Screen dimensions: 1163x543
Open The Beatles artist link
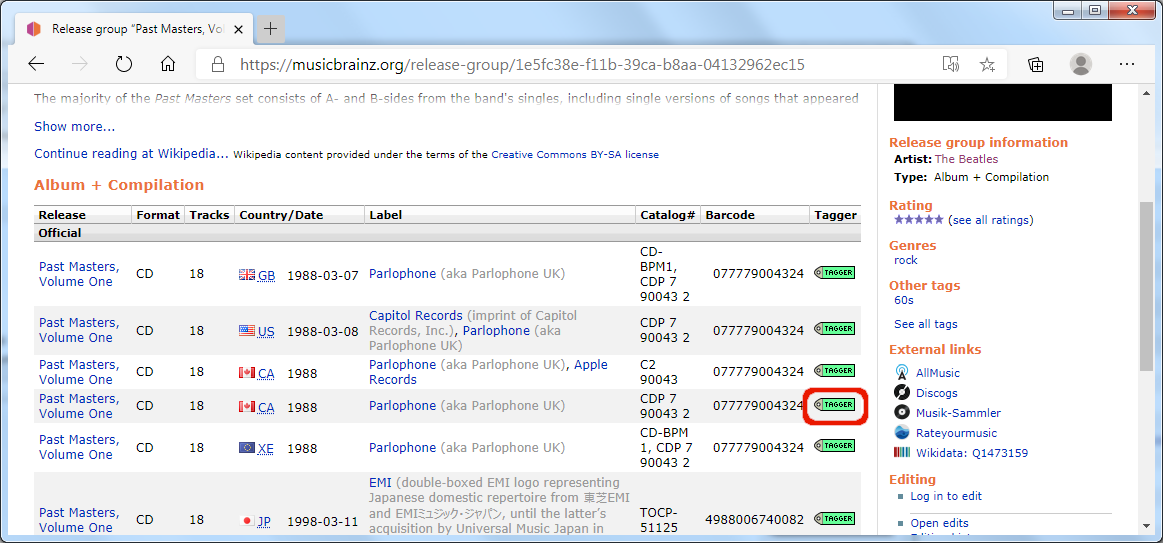tap(966, 159)
